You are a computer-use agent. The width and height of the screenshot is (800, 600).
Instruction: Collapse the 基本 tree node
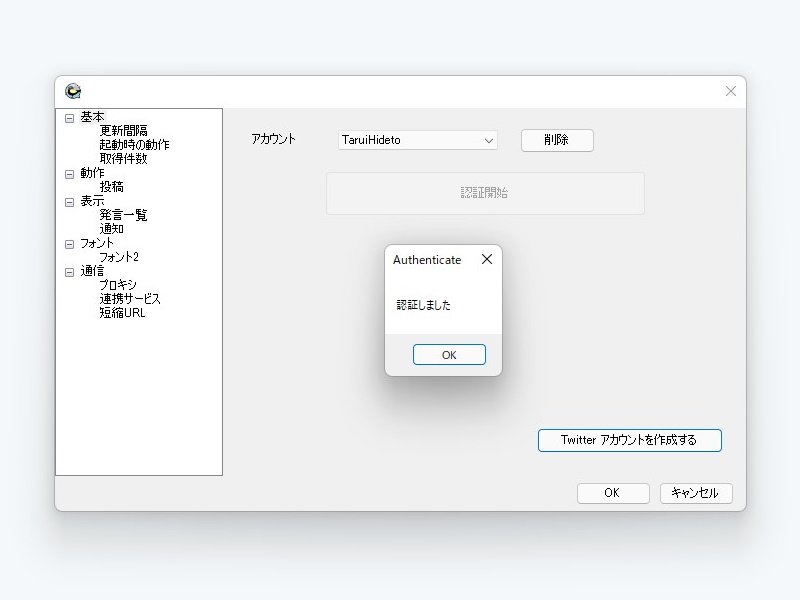[x=68, y=116]
